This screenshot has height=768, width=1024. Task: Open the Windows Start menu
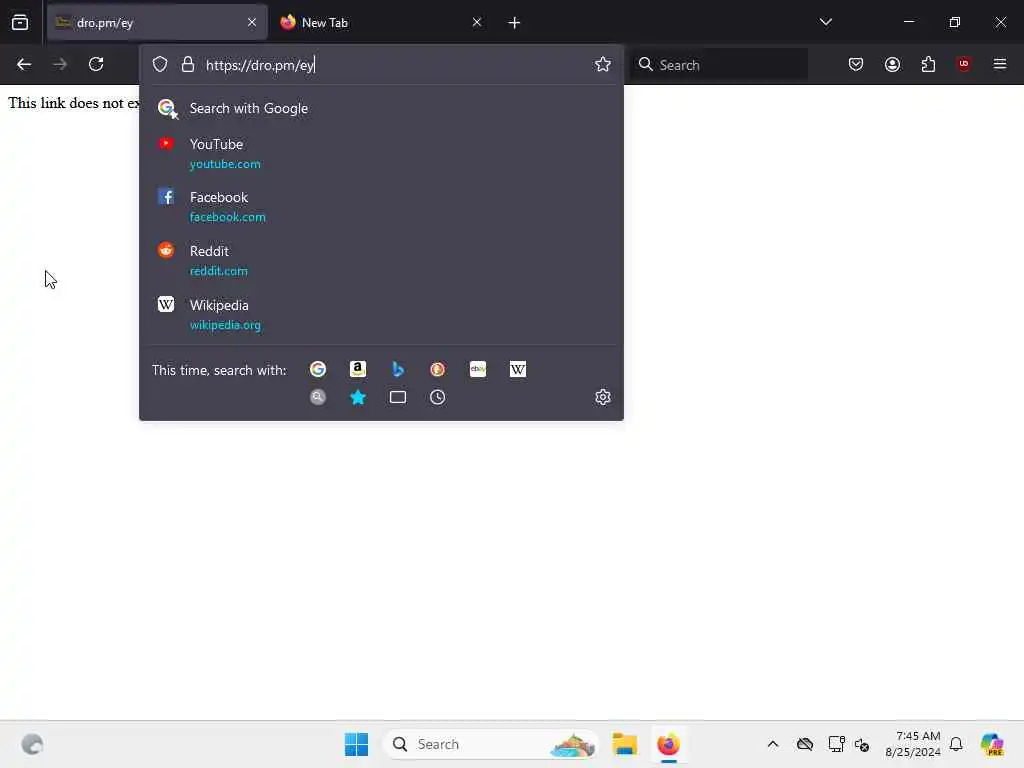click(356, 744)
